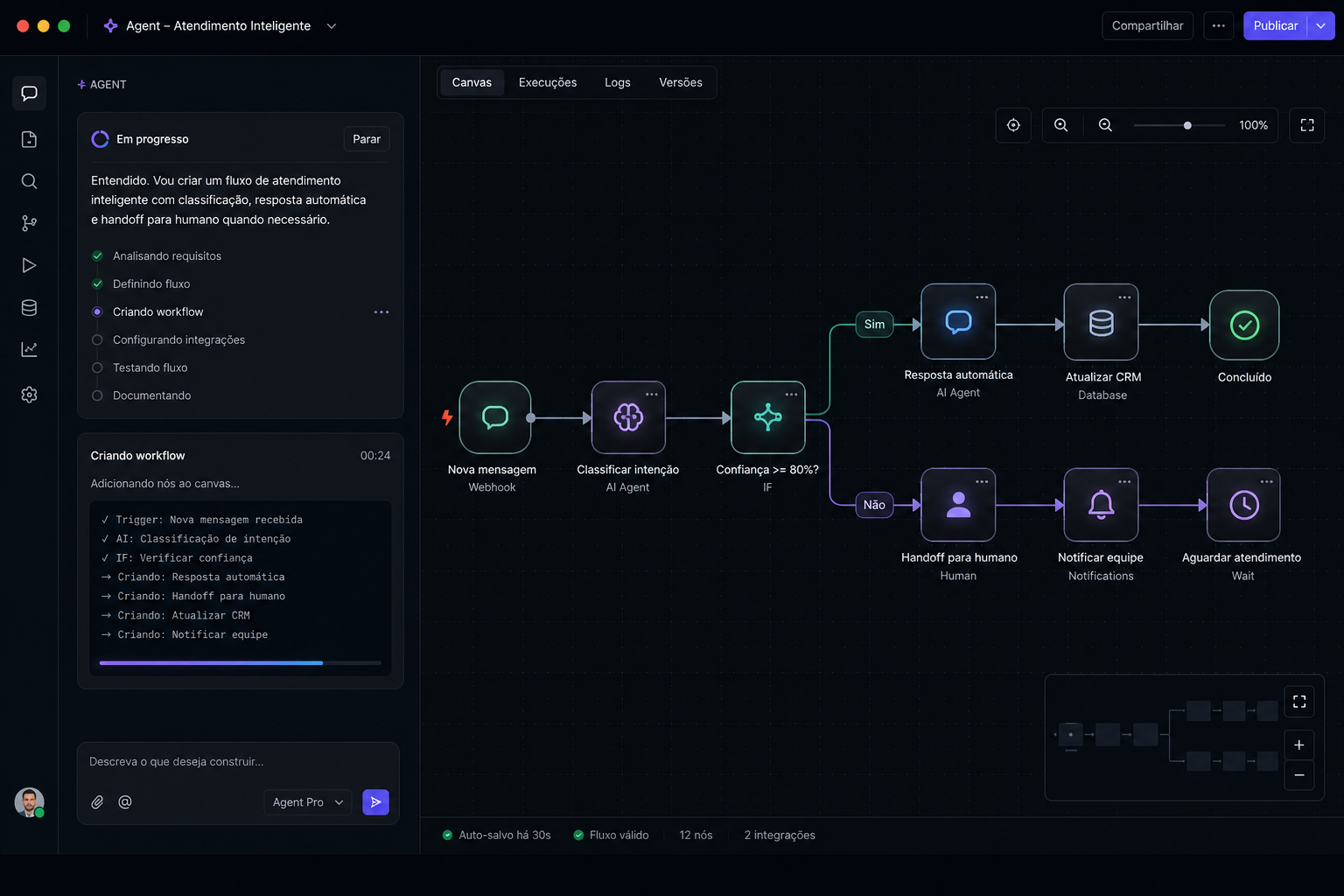Select the Handoff para humano node
The height and width of the screenshot is (896, 1344).
[958, 505]
